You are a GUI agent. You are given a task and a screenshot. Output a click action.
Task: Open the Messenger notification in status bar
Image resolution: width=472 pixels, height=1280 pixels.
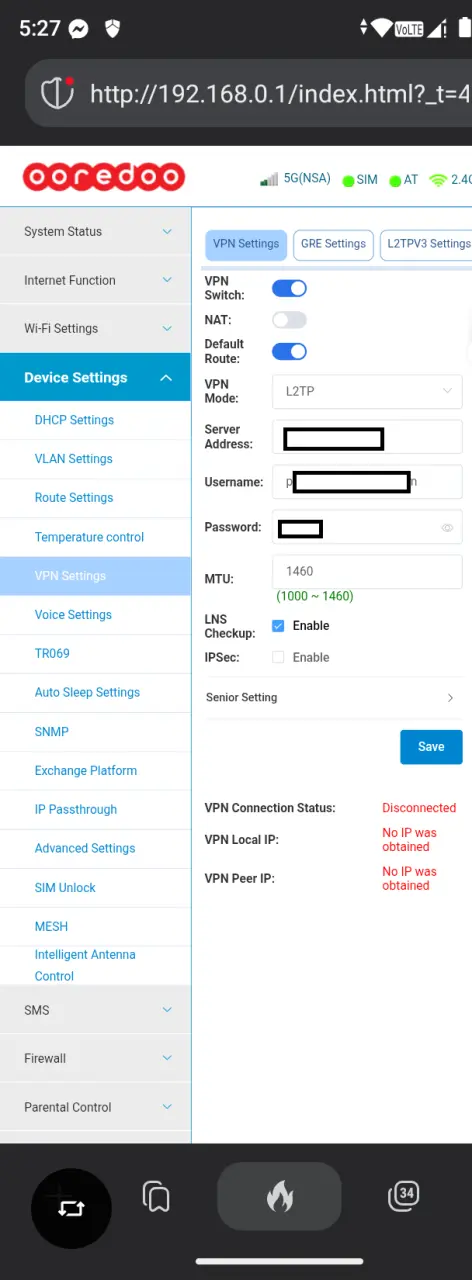tap(79, 30)
